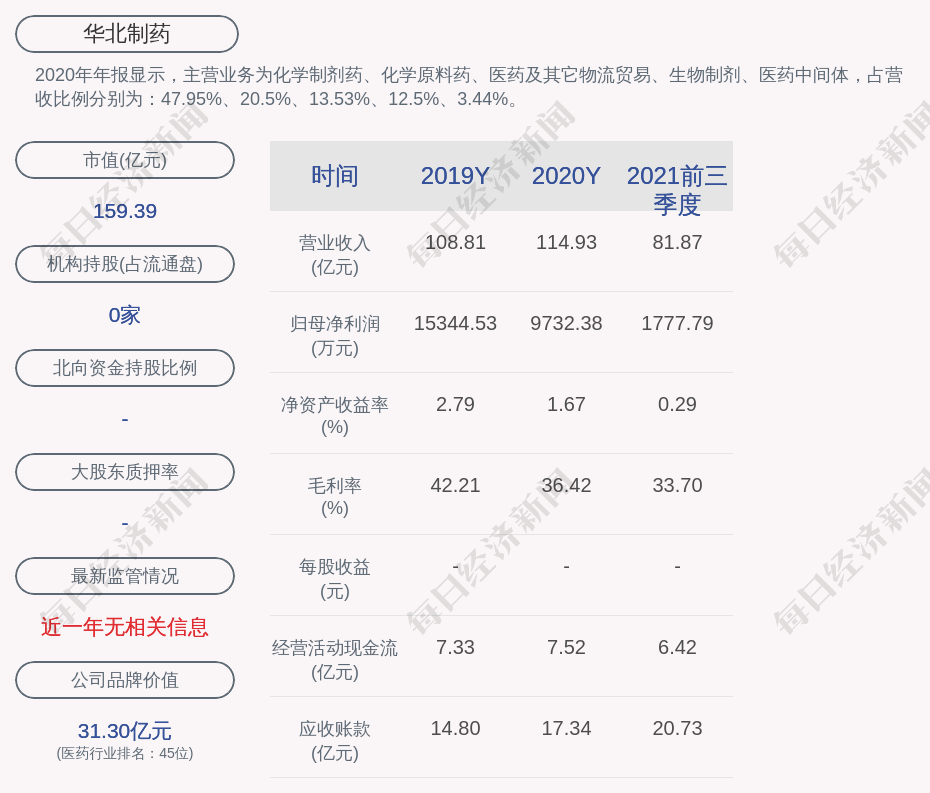Select the 大股东质押率 pill label

click(125, 472)
